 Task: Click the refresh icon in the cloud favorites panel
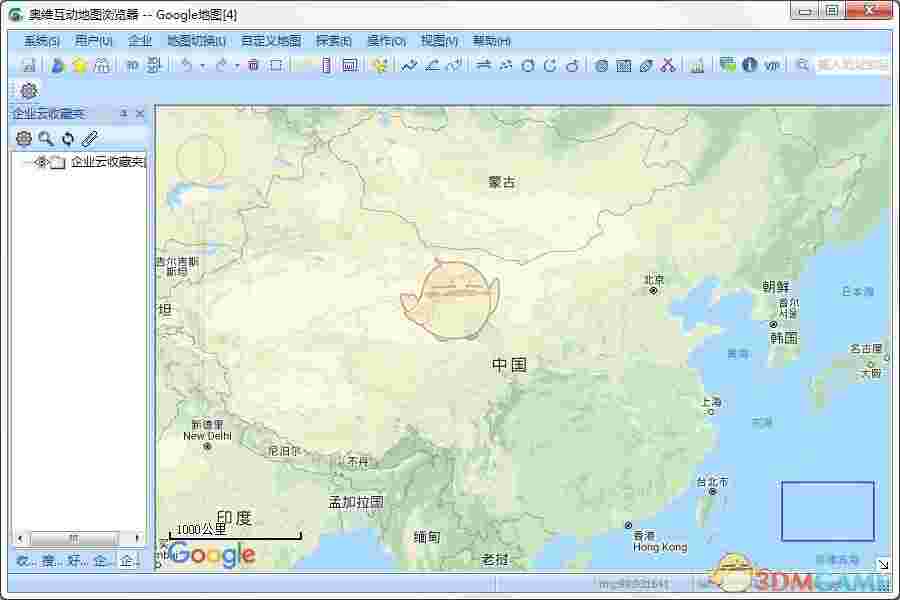pyautogui.click(x=68, y=139)
